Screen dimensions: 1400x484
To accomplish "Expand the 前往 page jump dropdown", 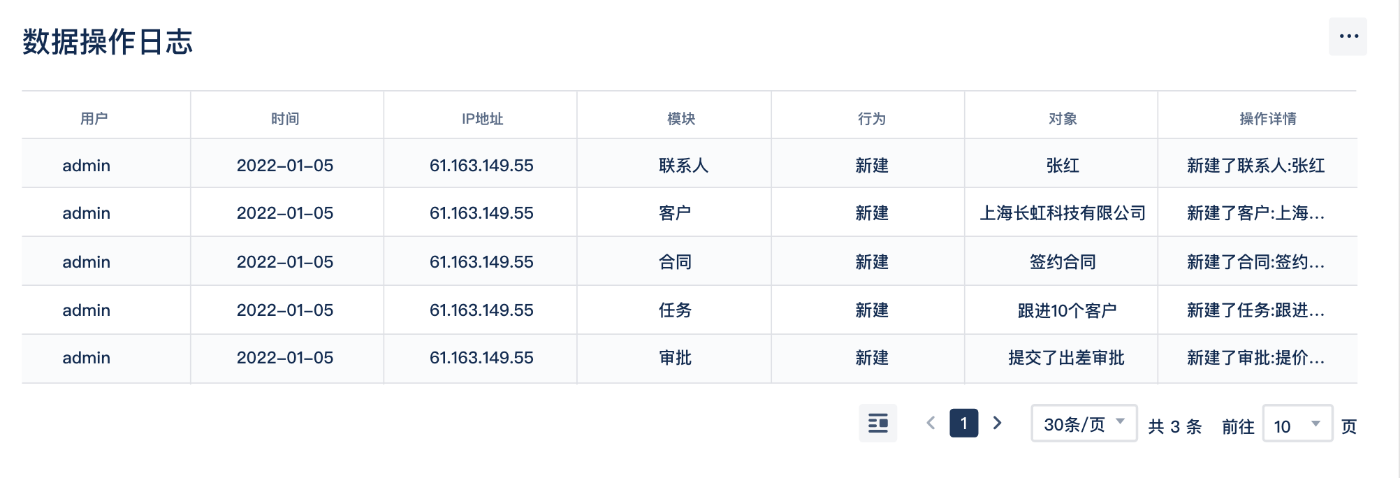I will [x=1298, y=424].
